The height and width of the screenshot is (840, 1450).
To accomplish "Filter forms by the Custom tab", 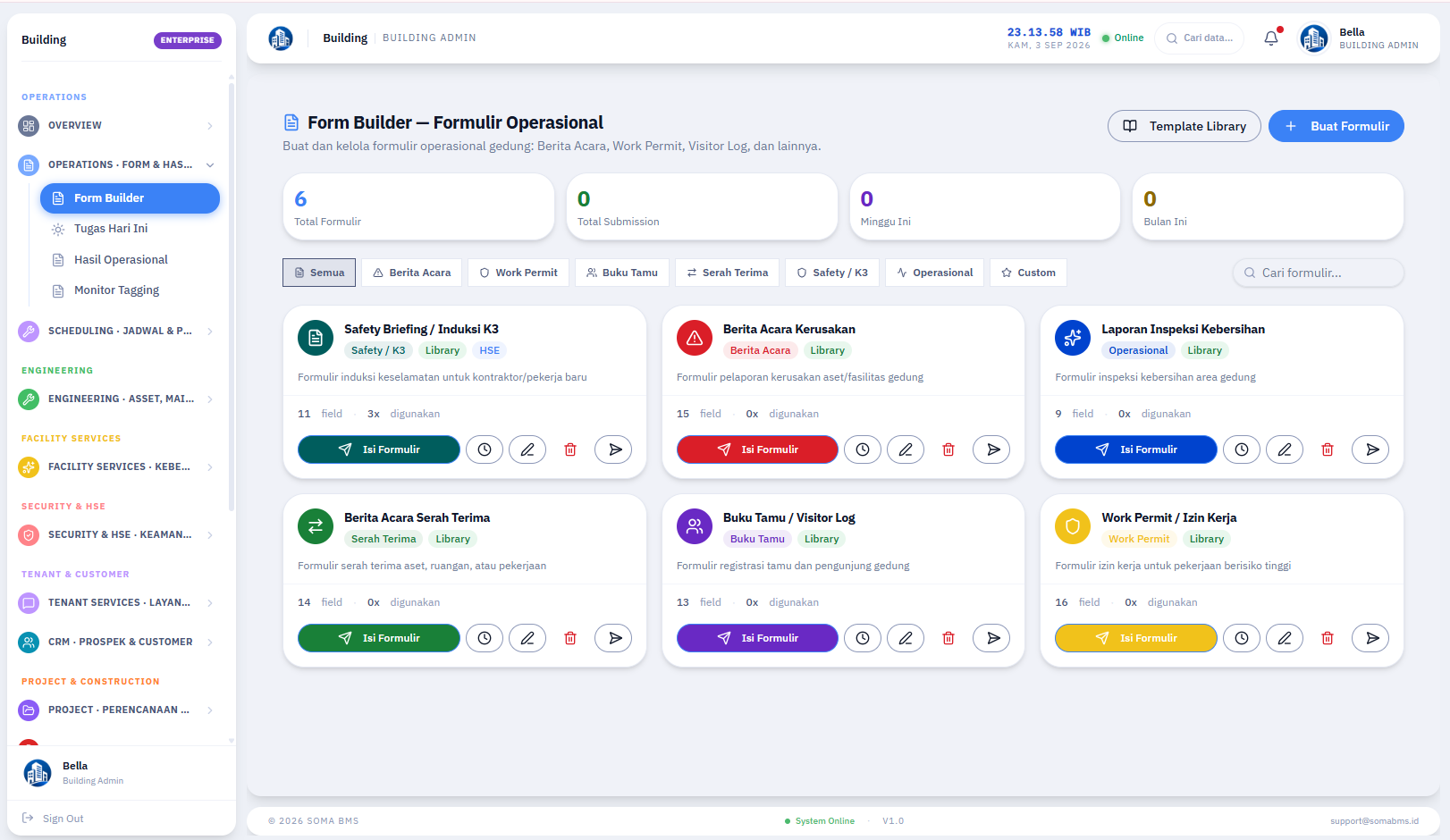I will coord(1028,273).
